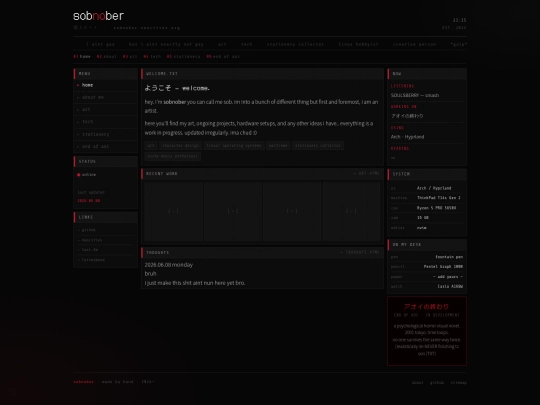Follow the thoughts.html link in Thoughts header

[360, 252]
